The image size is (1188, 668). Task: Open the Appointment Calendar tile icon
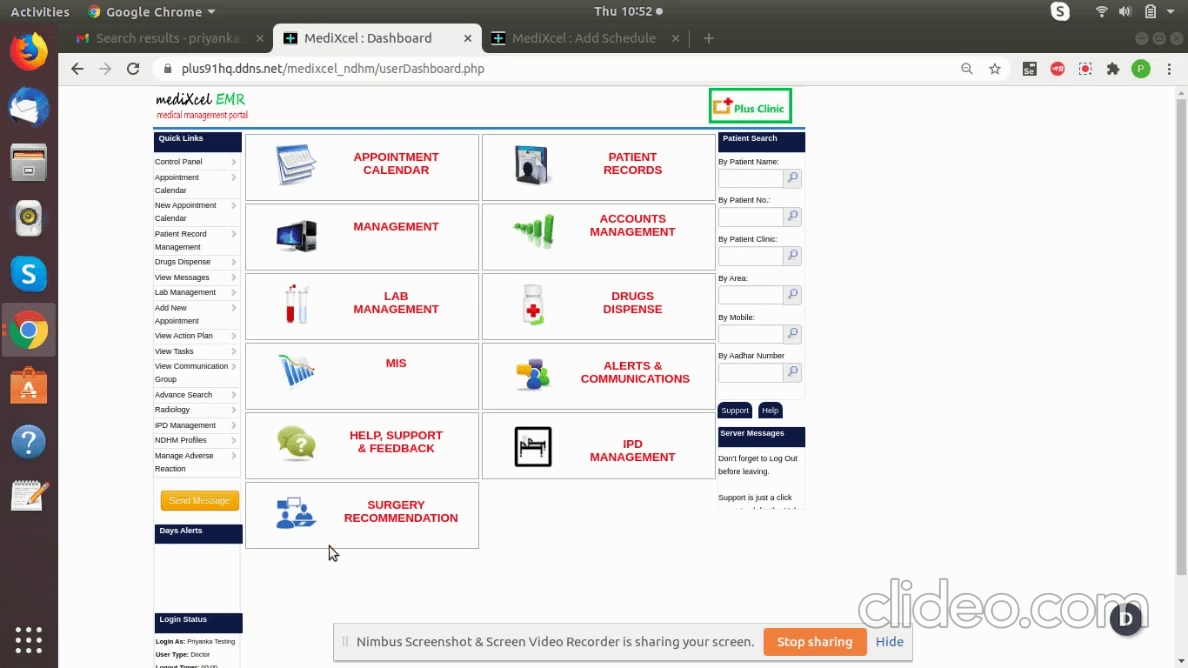click(296, 165)
